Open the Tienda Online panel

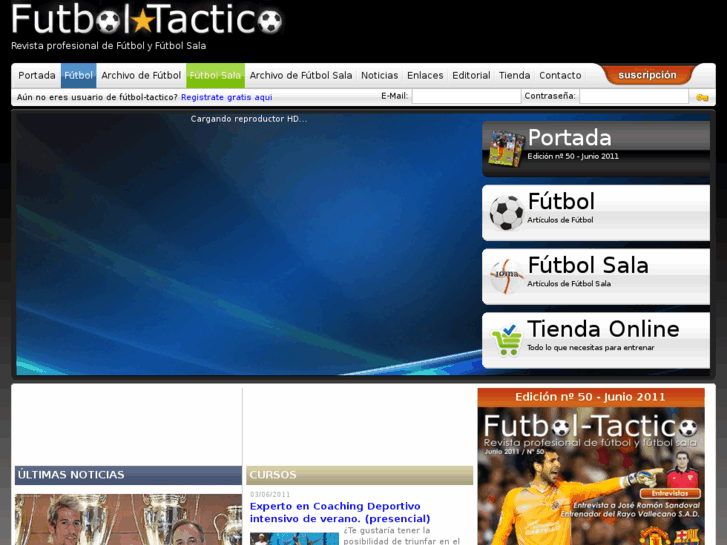click(x=596, y=340)
